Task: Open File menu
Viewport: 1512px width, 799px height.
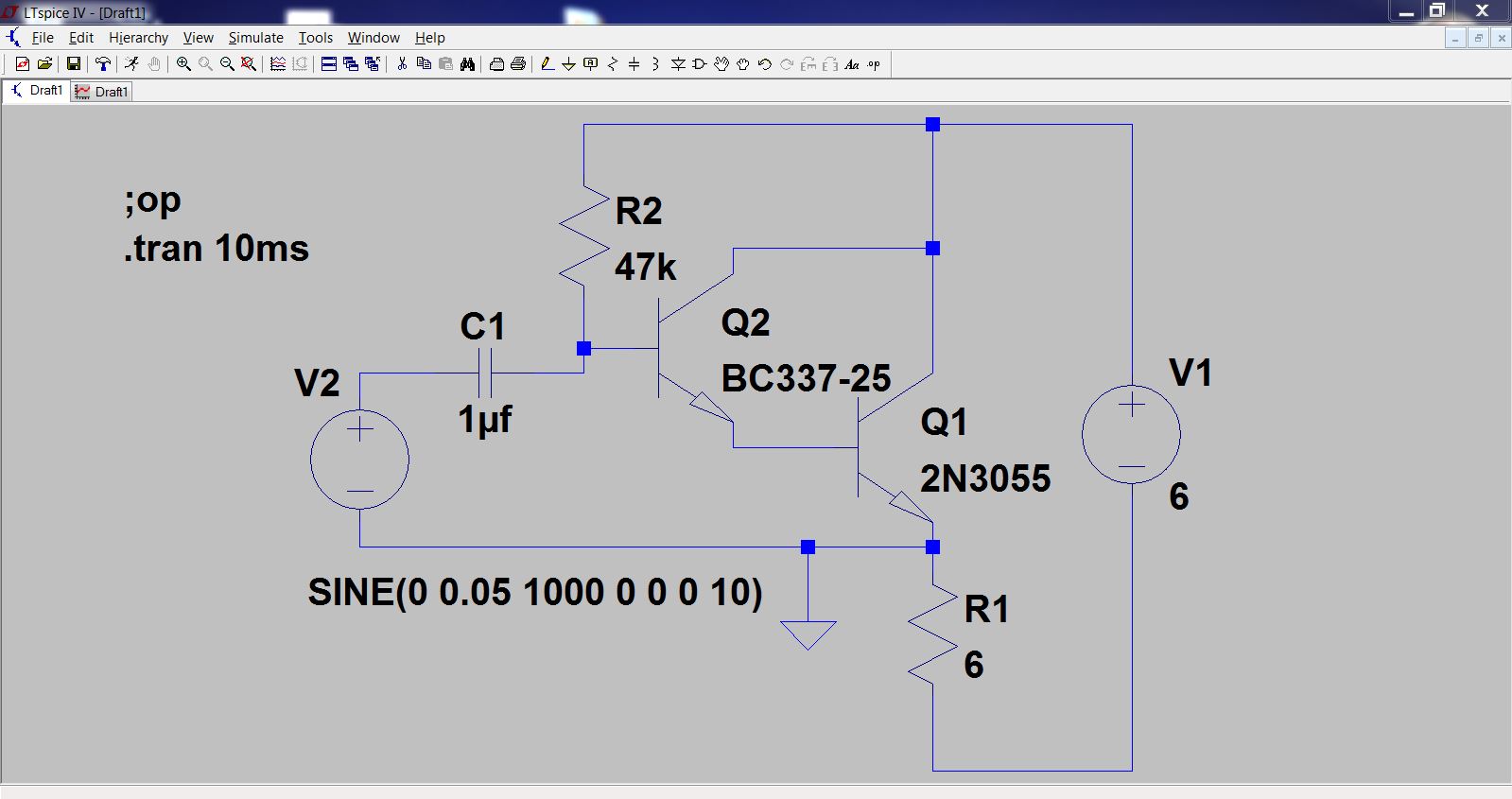Action: pos(43,38)
